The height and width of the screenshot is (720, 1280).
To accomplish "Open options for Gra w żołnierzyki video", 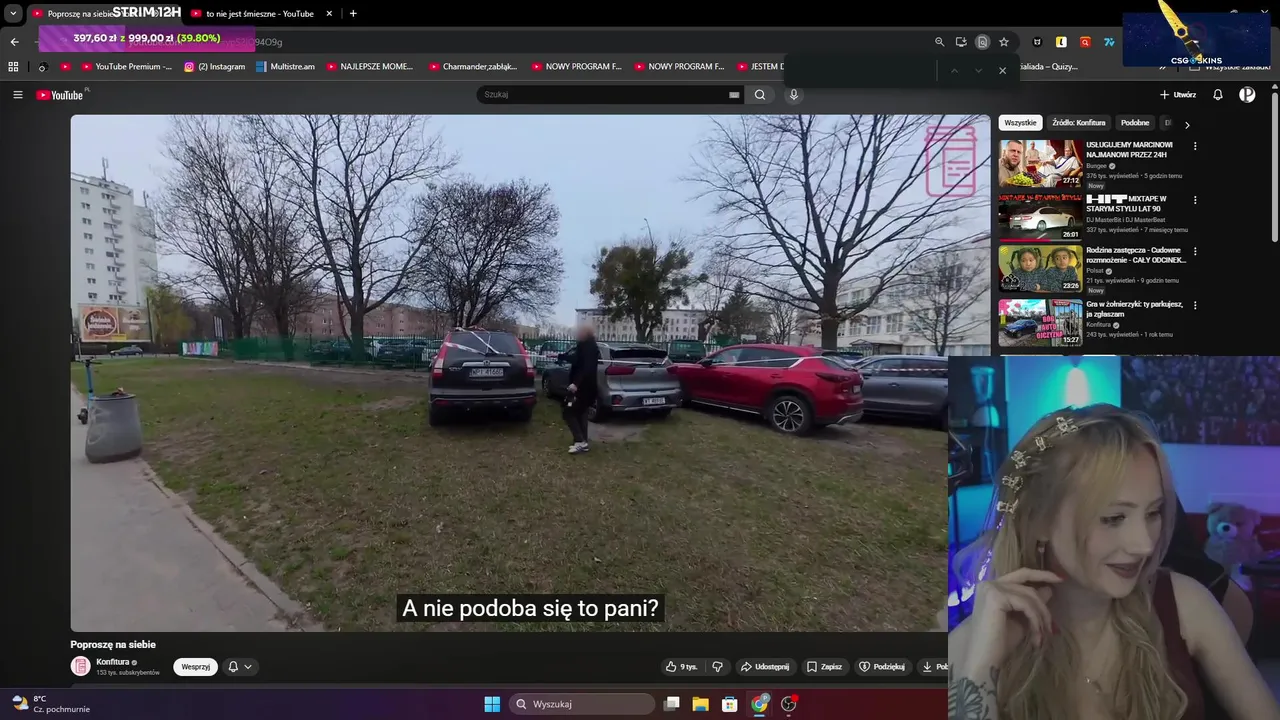I will tap(1195, 305).
